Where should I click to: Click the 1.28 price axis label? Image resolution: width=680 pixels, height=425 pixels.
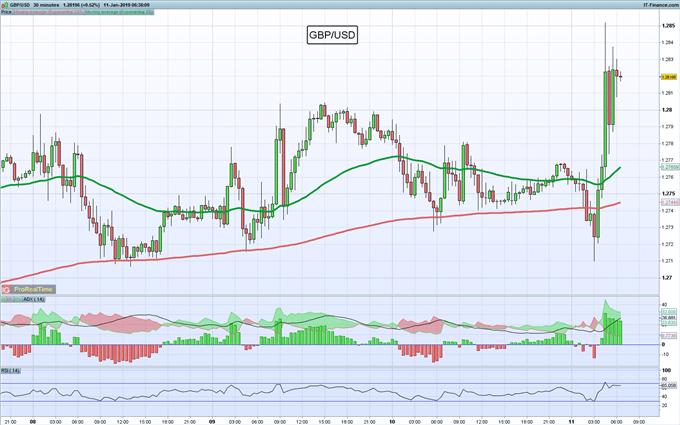[667, 110]
